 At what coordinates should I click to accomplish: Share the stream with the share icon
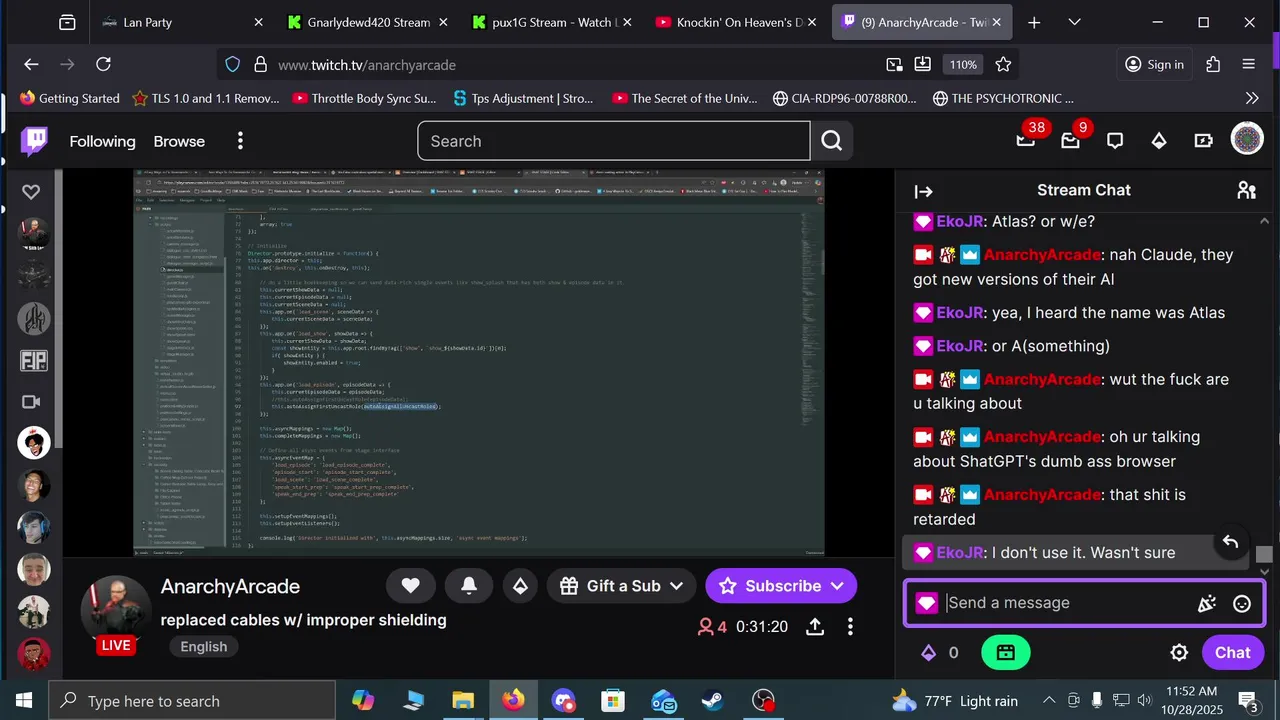coord(815,627)
